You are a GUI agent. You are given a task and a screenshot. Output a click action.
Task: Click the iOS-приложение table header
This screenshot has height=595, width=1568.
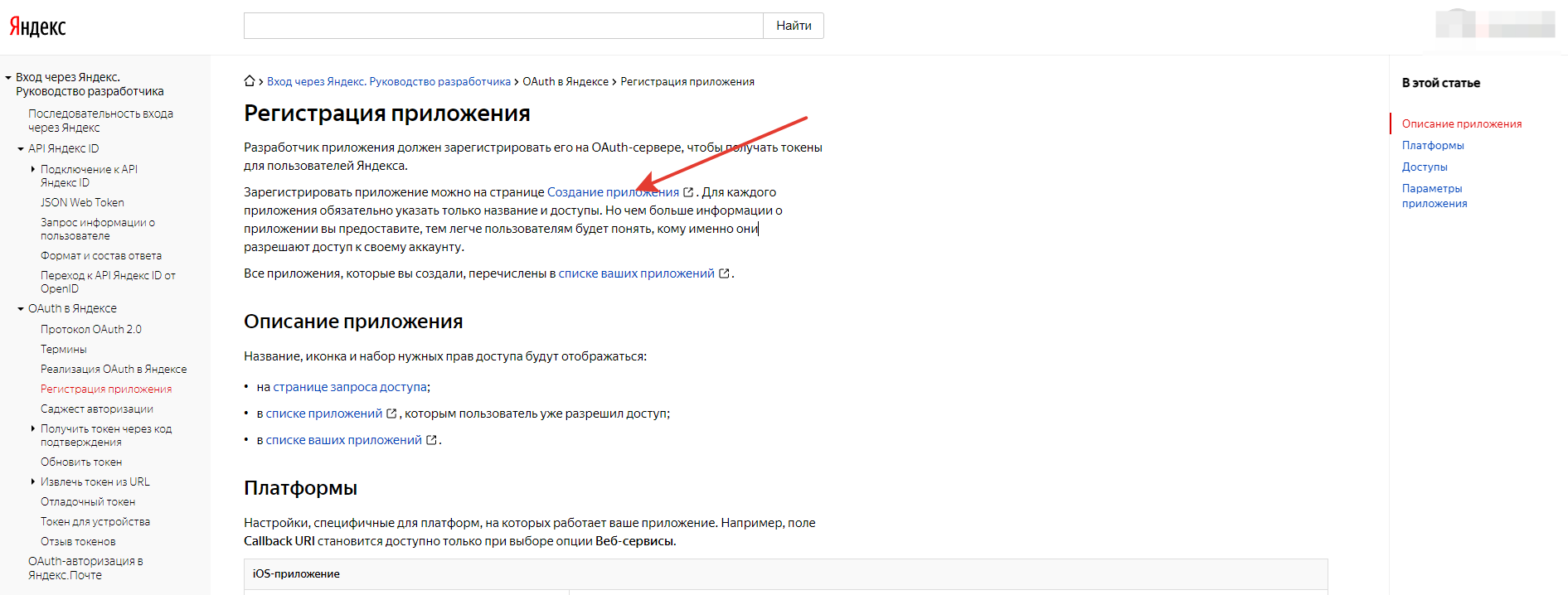785,573
